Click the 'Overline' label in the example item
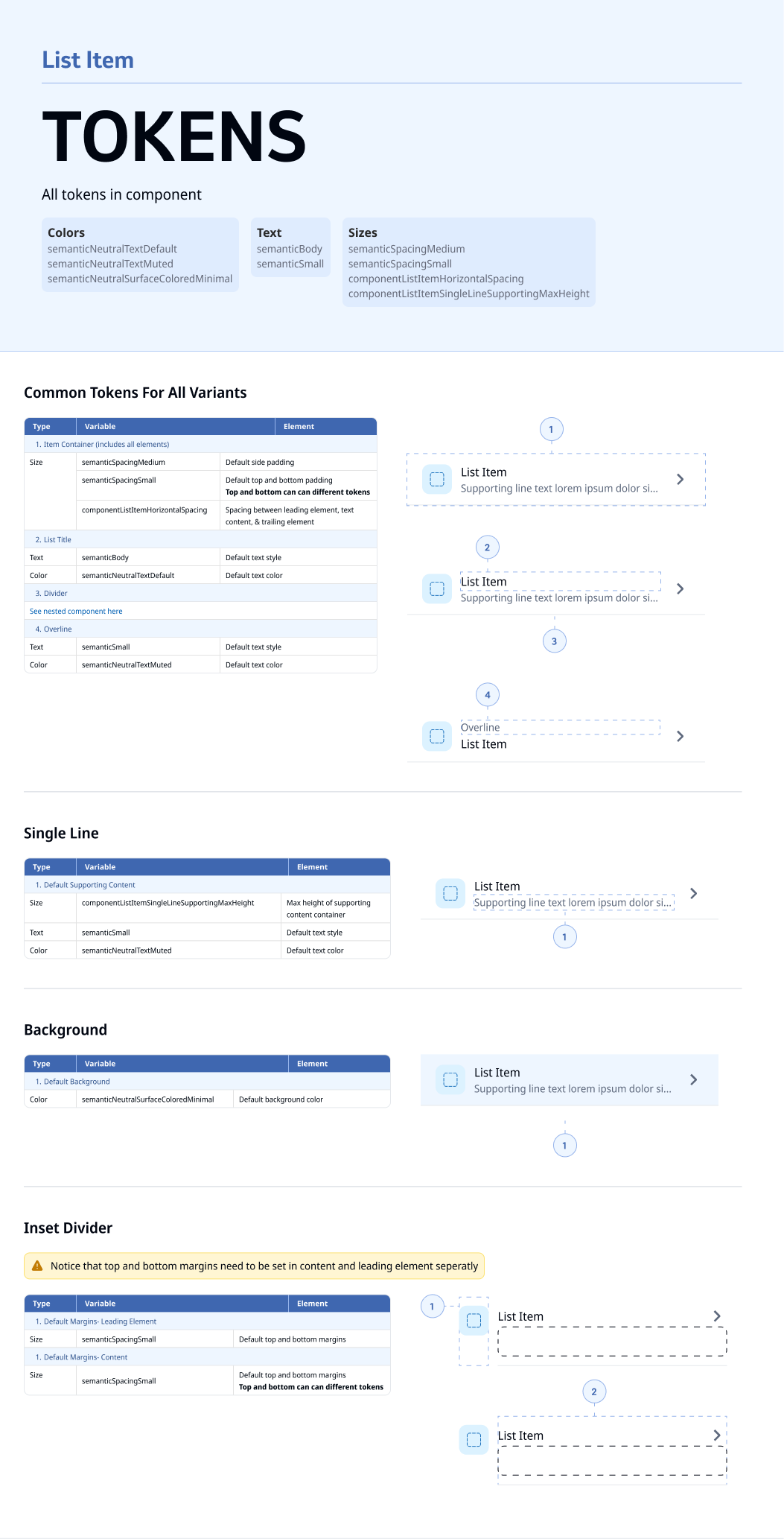This screenshot has height=1539, width=784. [x=480, y=727]
